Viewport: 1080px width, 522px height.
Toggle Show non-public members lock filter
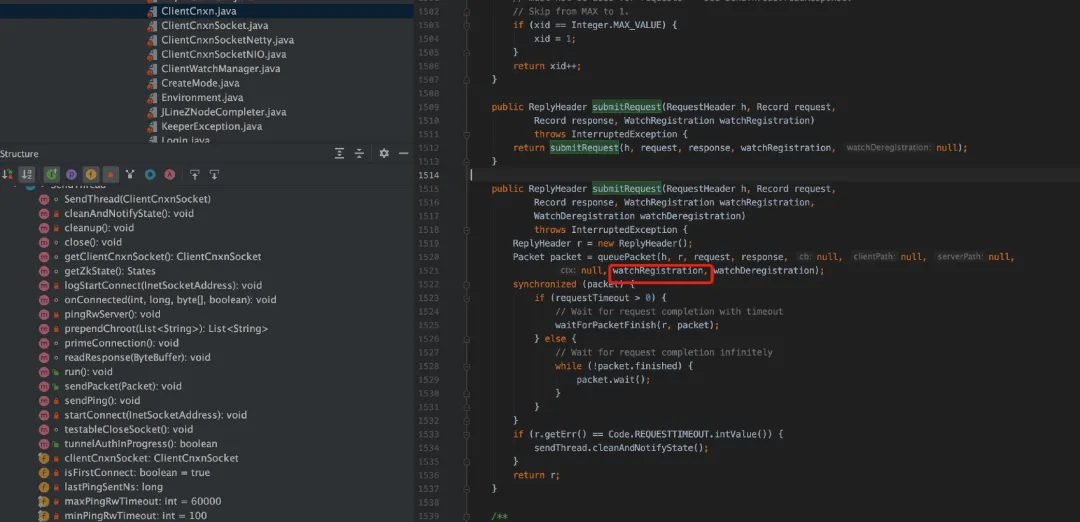(x=110, y=174)
